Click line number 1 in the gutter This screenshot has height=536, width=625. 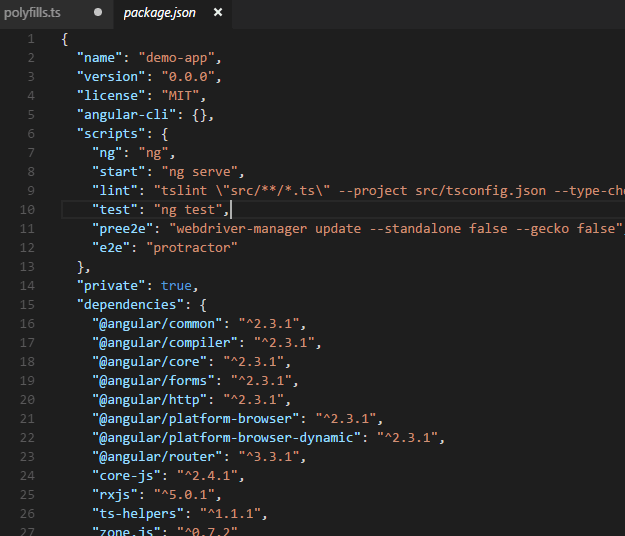(30, 38)
